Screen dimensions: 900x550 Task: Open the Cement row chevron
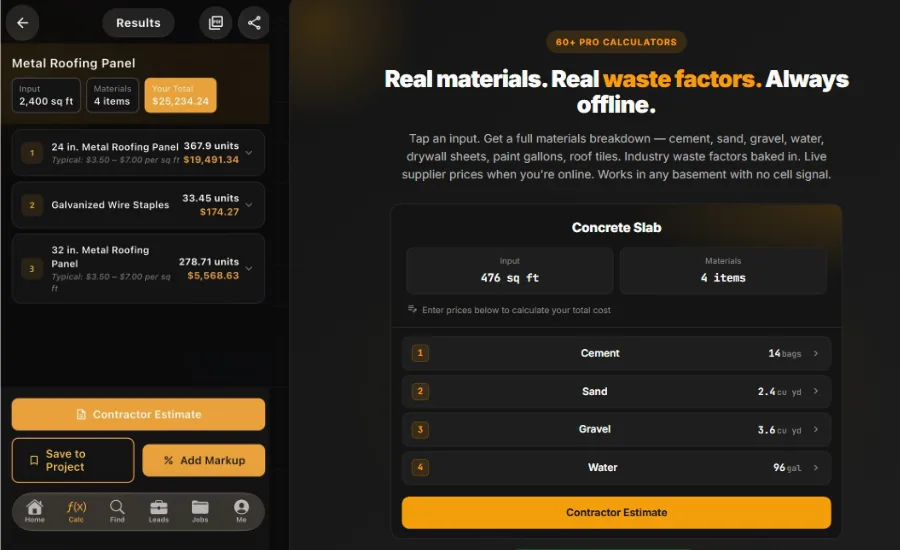pyautogui.click(x=816, y=353)
